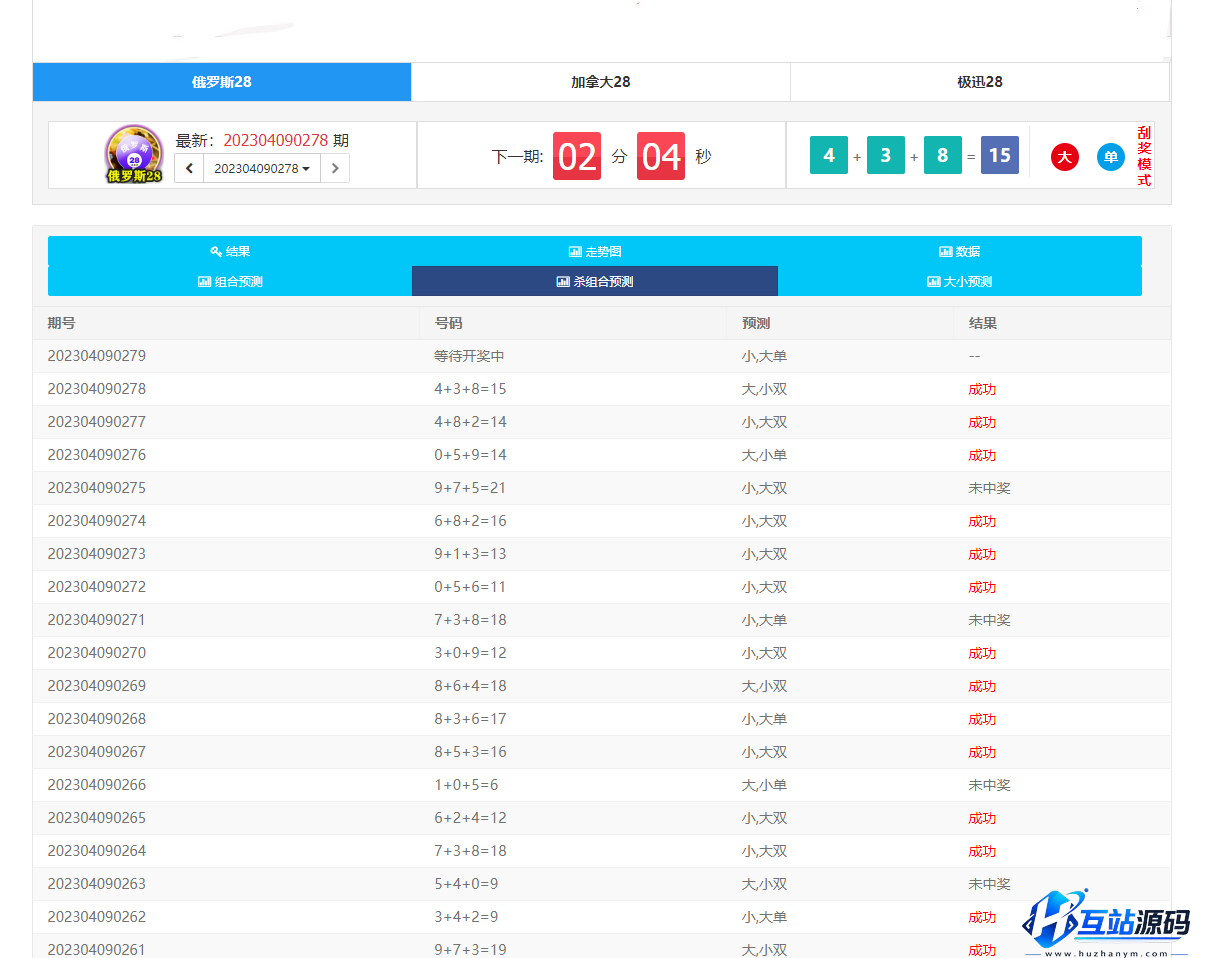Go to the next period with the right arrow

pyautogui.click(x=335, y=168)
